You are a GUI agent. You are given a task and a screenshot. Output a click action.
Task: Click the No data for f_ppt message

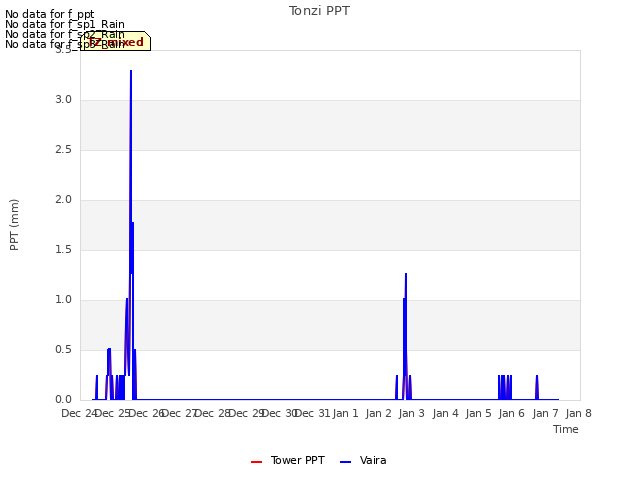coord(49,14)
